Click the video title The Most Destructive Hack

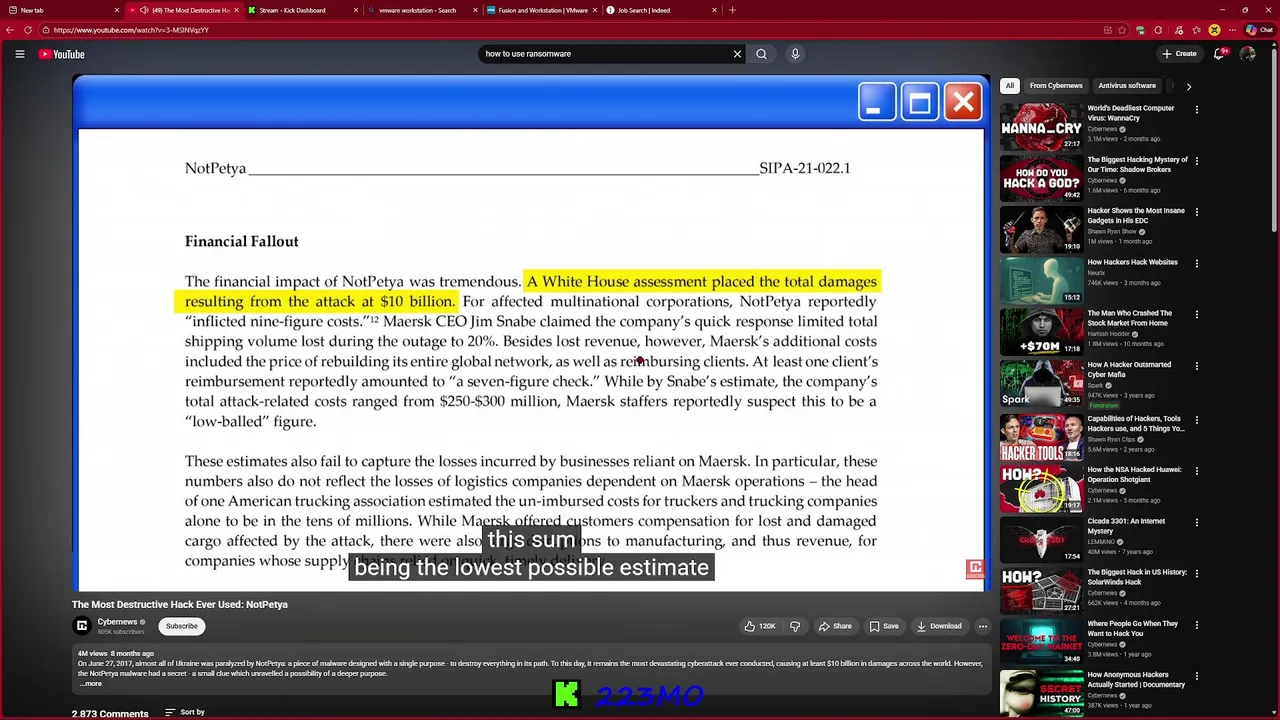[180, 604]
